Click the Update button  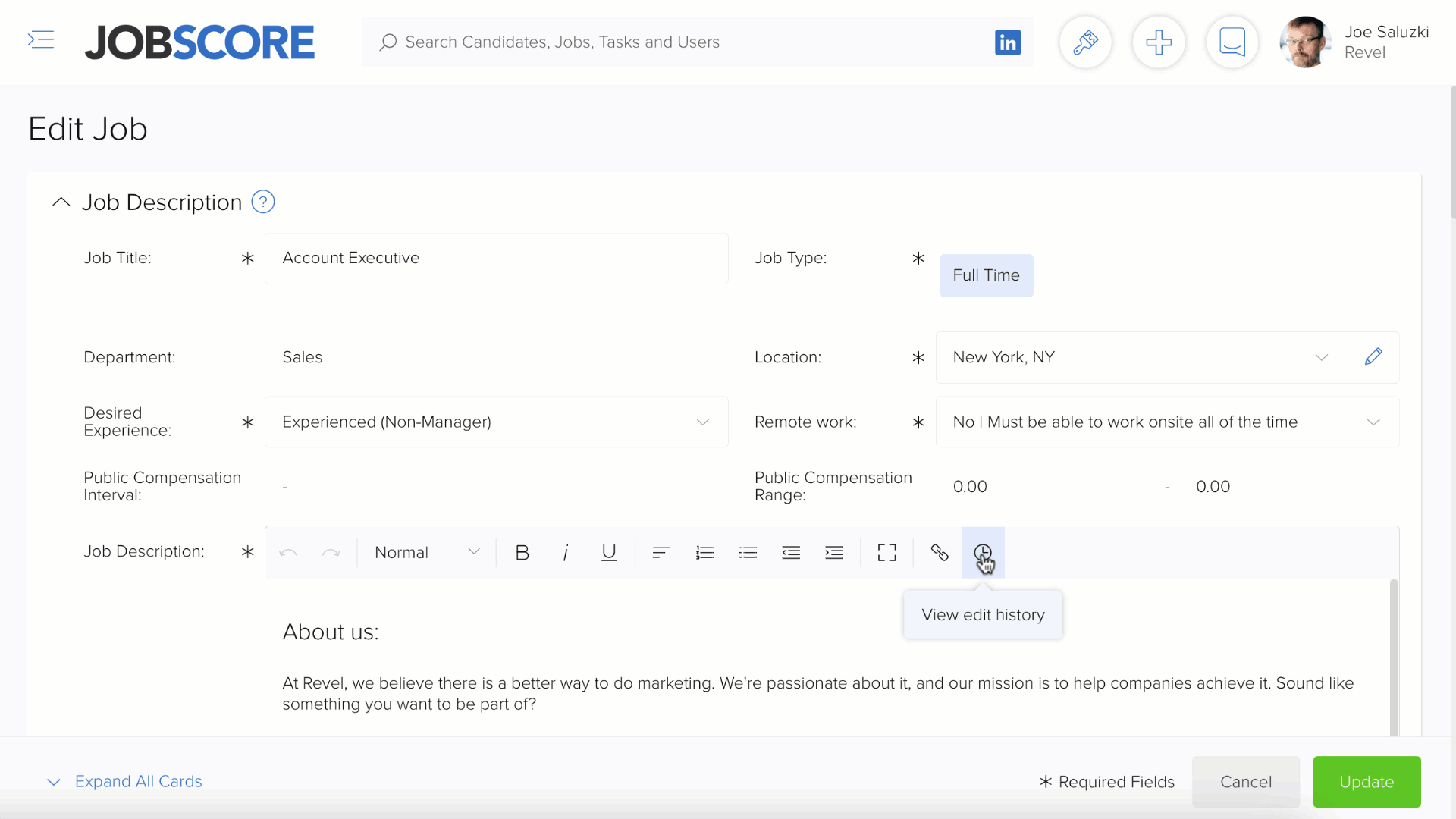[x=1367, y=781]
